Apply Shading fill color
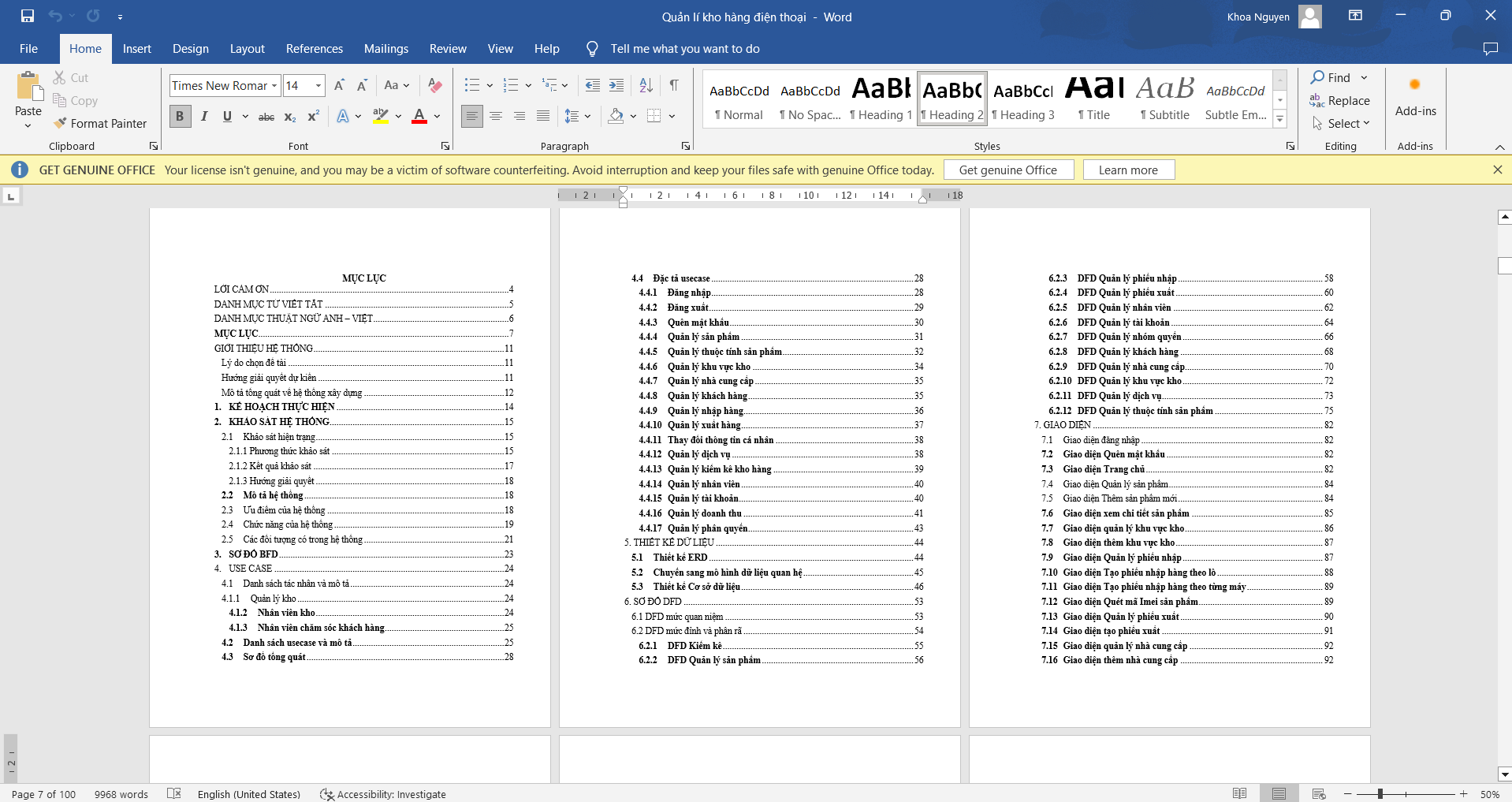The image size is (1512, 802). [616, 117]
